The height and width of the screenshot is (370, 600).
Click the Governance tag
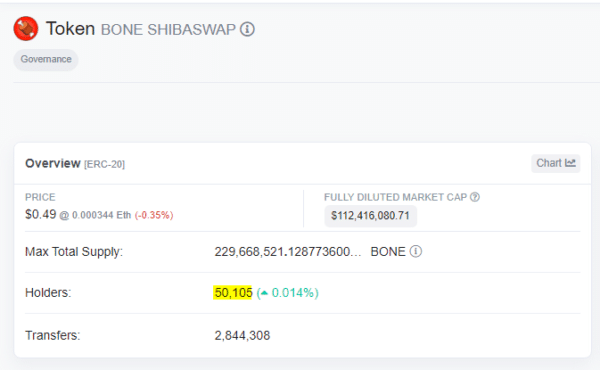(x=46, y=59)
